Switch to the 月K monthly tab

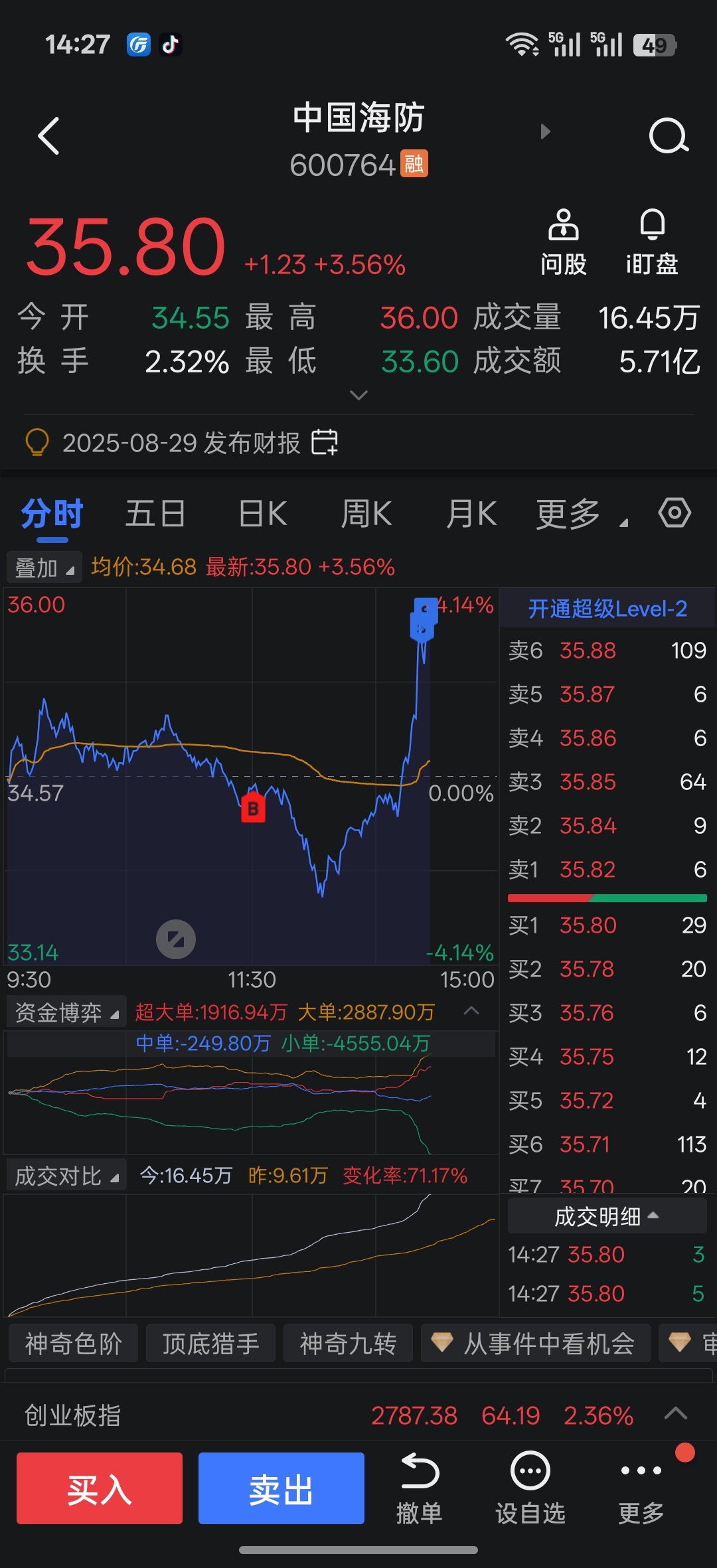(x=471, y=514)
